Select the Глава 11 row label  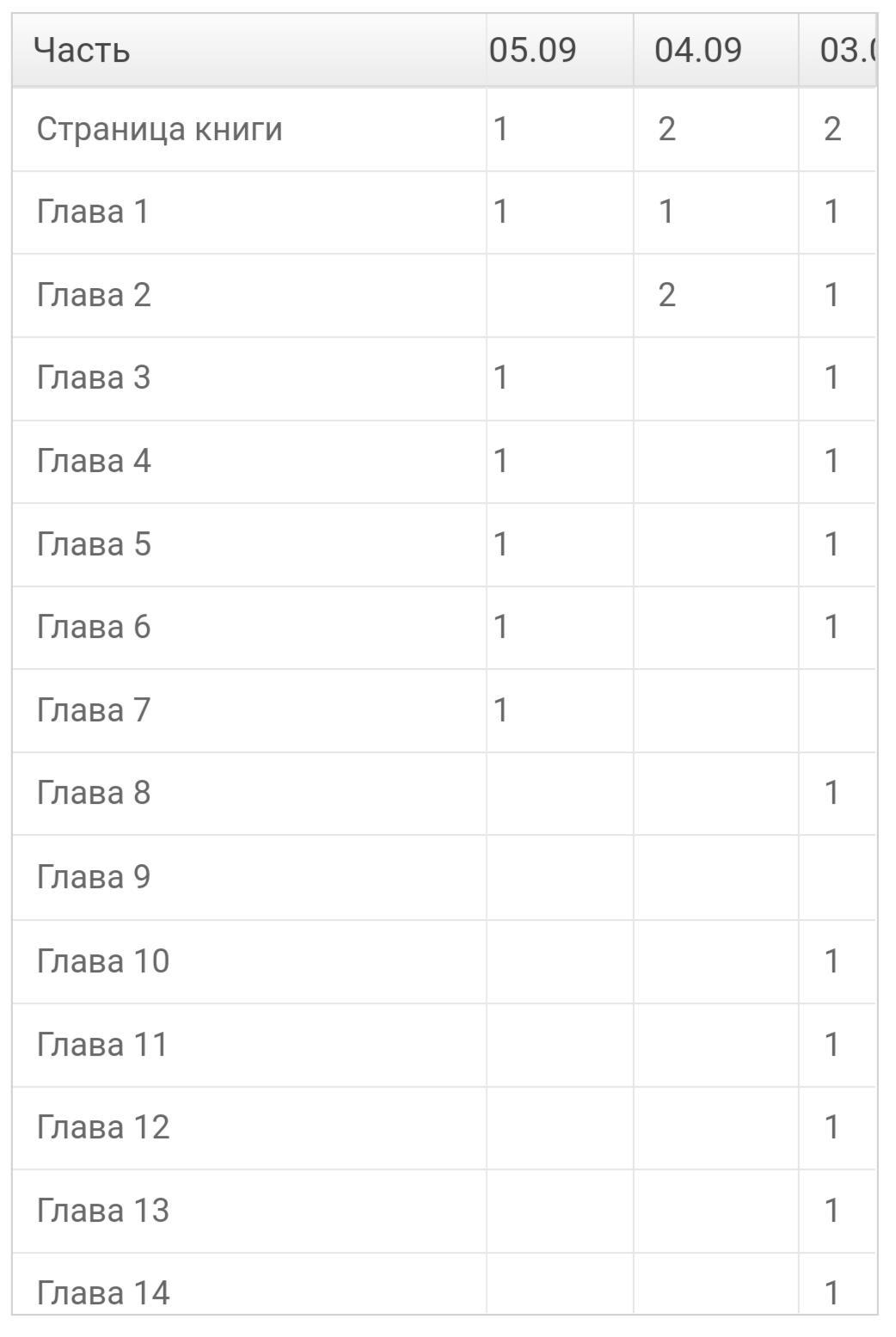point(102,1045)
